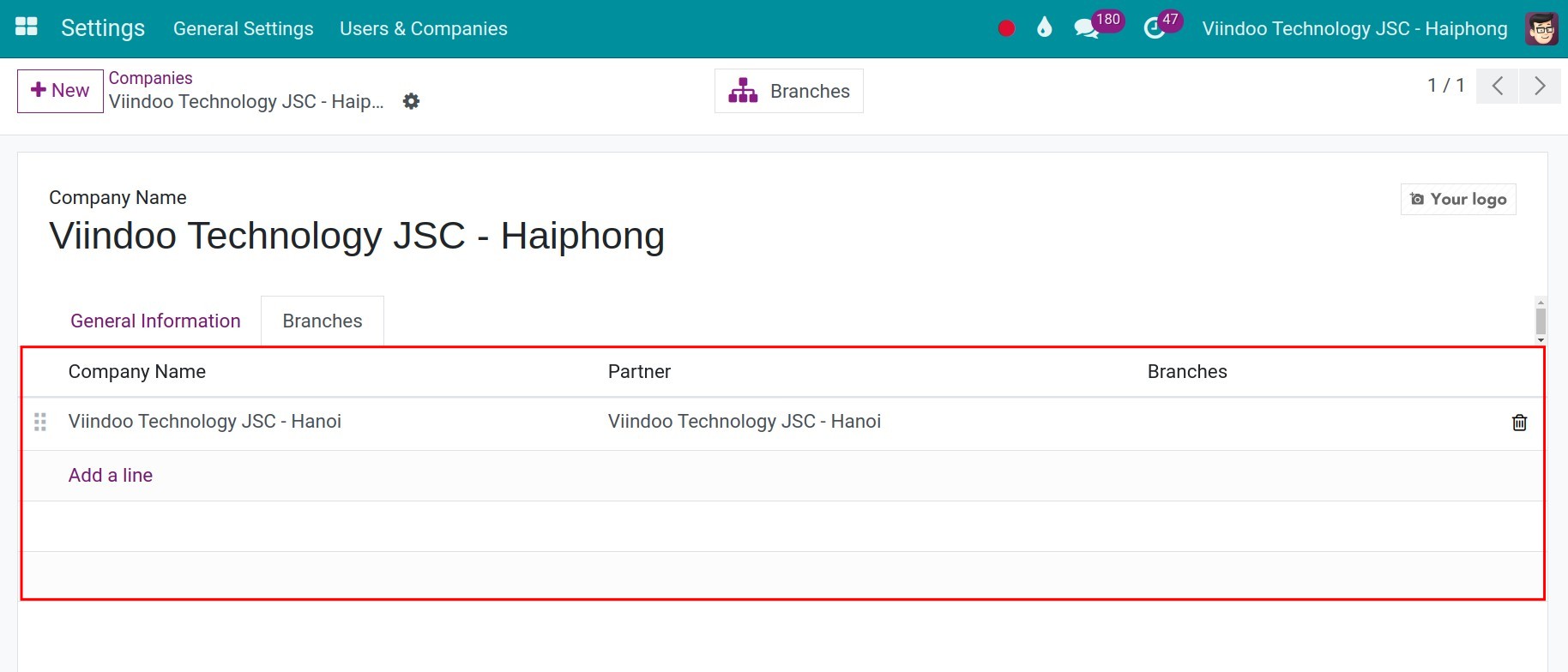Go to next record arrow
Image resolution: width=1568 pixels, height=672 pixels.
1540,86
